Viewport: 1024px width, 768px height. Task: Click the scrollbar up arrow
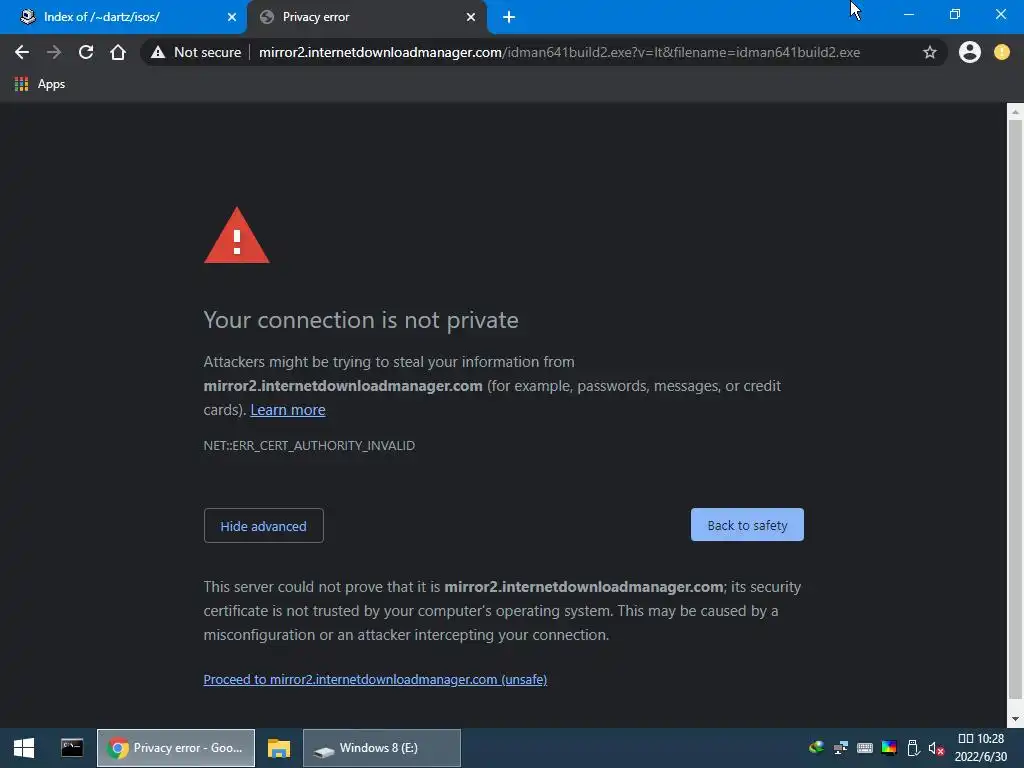tap(1015, 112)
